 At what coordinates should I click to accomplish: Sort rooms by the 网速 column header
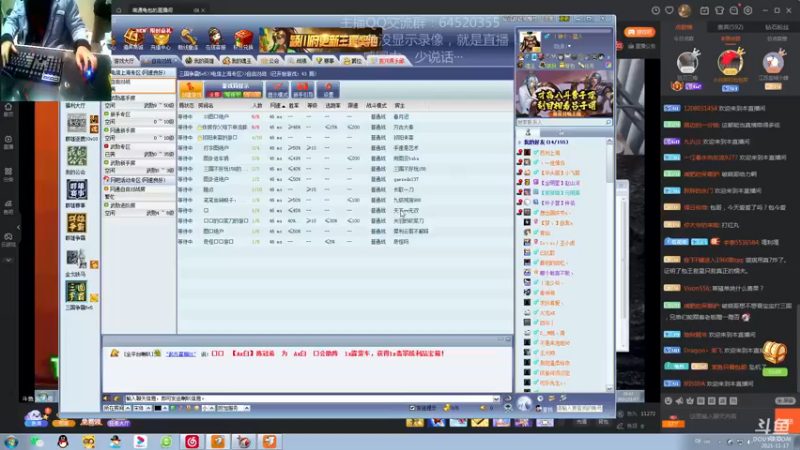coord(277,106)
